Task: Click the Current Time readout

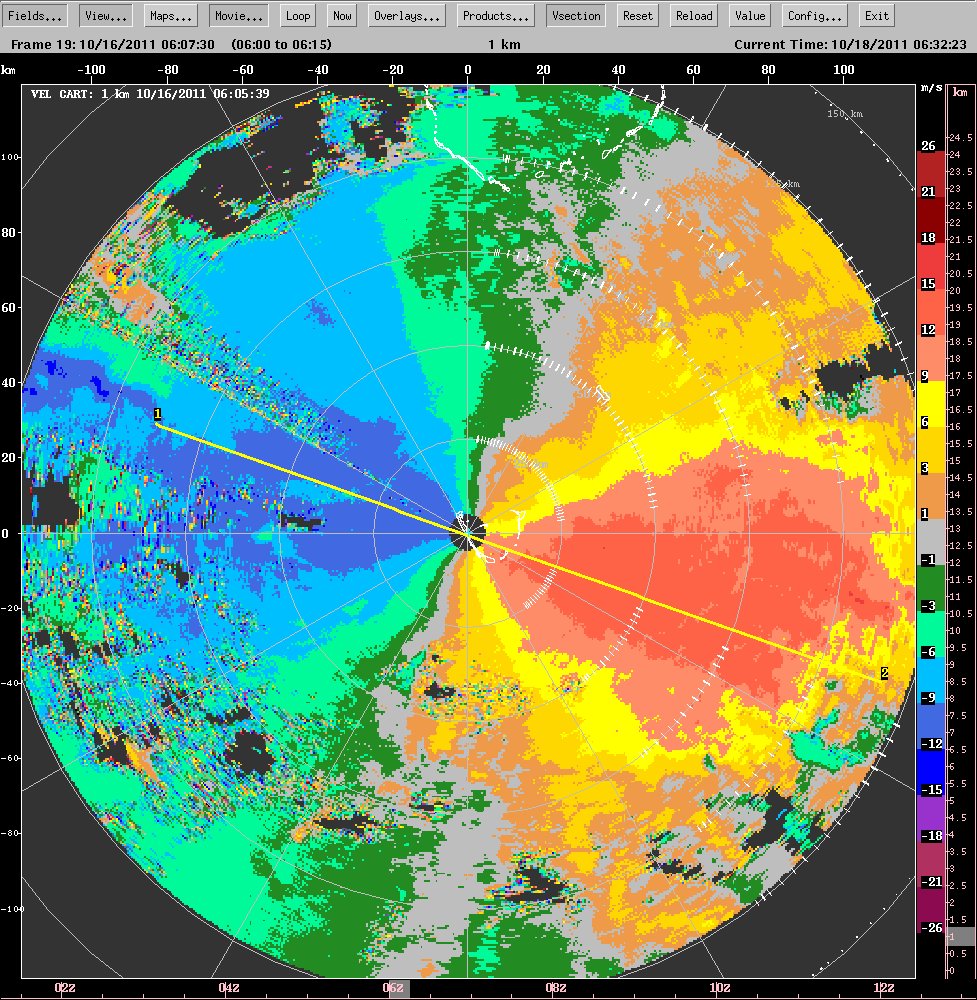Action: click(850, 45)
